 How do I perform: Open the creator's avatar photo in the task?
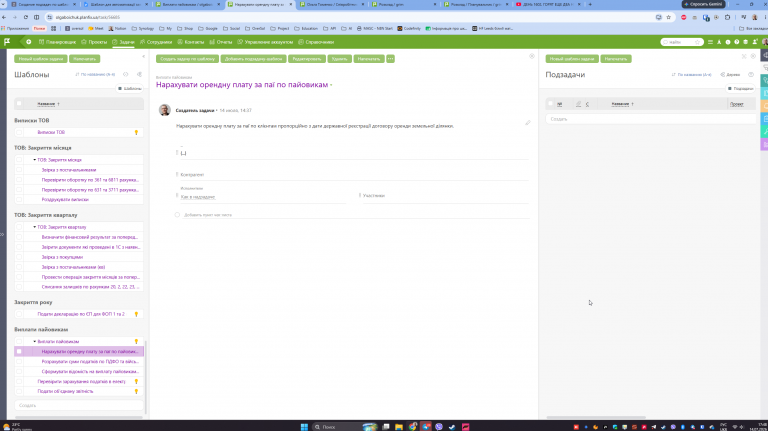(165, 110)
